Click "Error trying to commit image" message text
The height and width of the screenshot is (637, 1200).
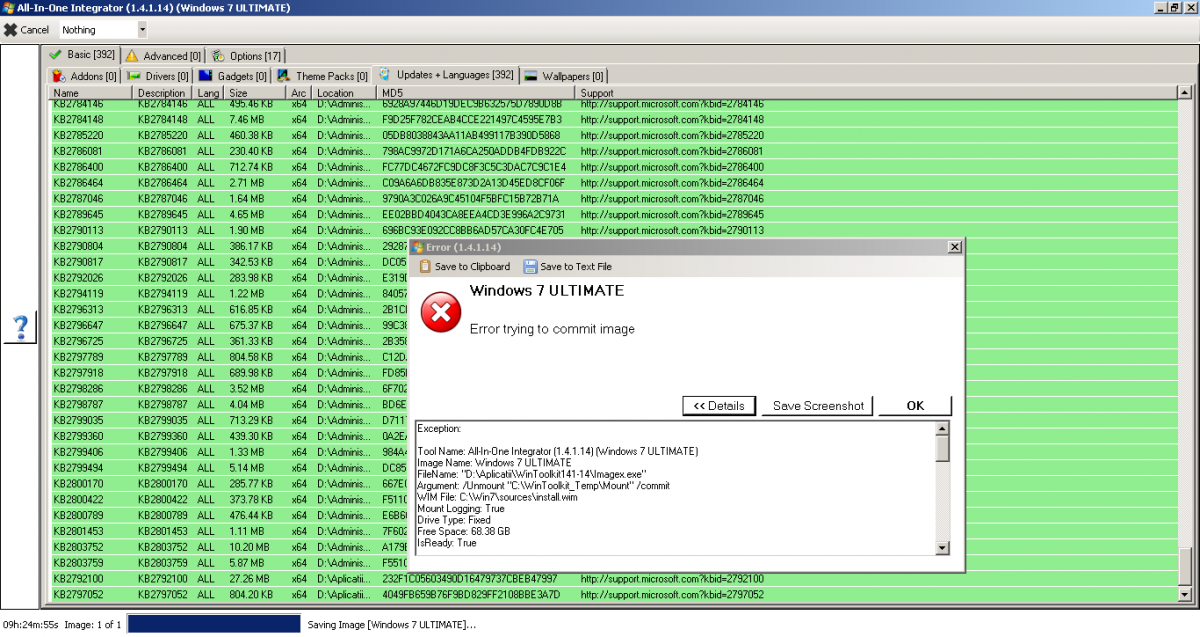point(552,329)
